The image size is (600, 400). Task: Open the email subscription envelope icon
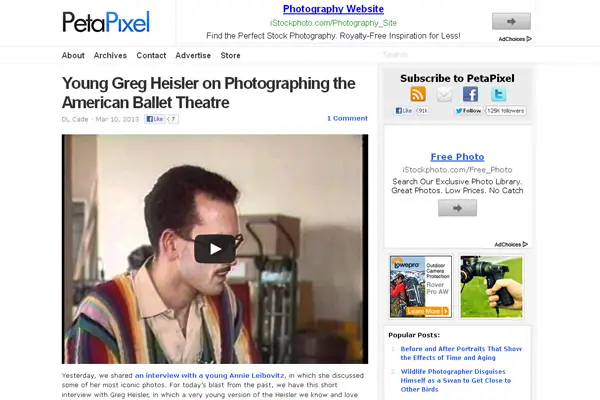click(x=444, y=95)
